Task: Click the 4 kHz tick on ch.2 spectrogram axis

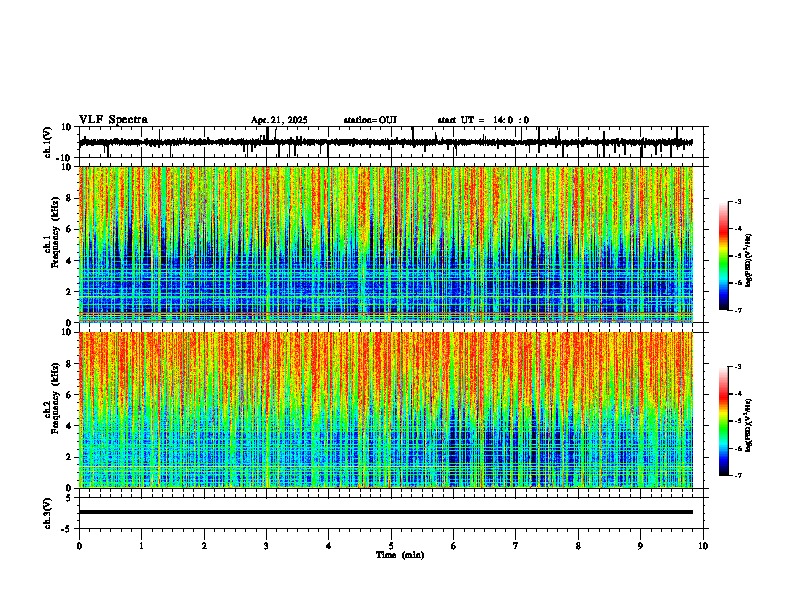Action: point(70,426)
